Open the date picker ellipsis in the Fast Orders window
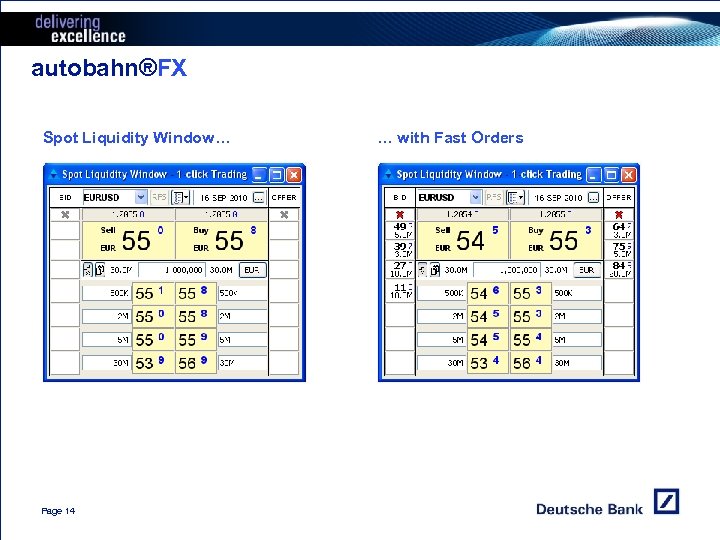 tap(594, 197)
